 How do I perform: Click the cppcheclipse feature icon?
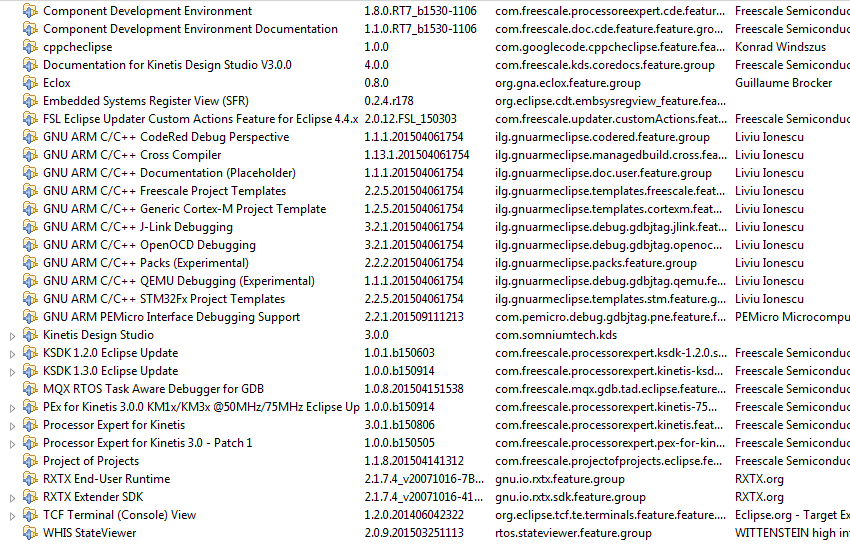[30, 47]
